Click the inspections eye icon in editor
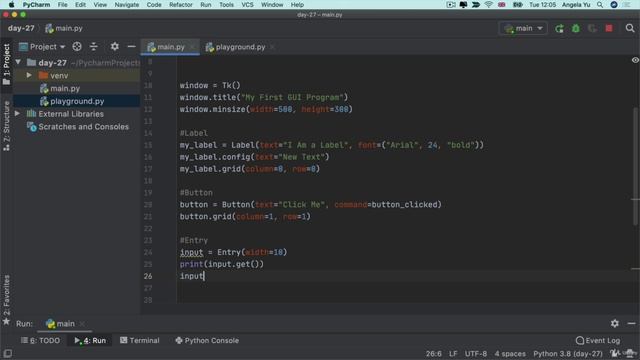Screen dimensions: 640x360 [x=635, y=60]
